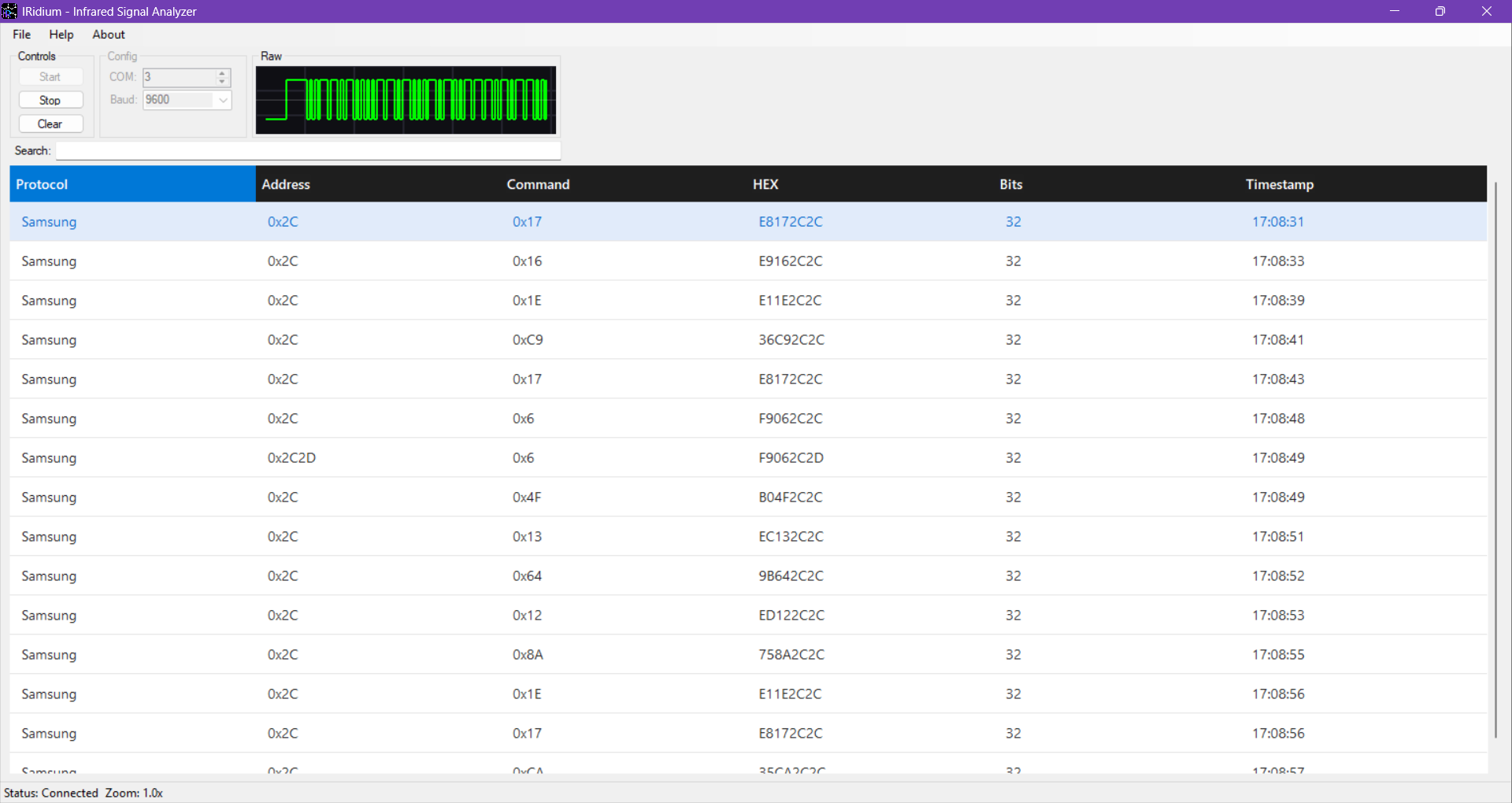The image size is (1512, 803).
Task: Restore down the IRidium window
Action: [x=1440, y=11]
